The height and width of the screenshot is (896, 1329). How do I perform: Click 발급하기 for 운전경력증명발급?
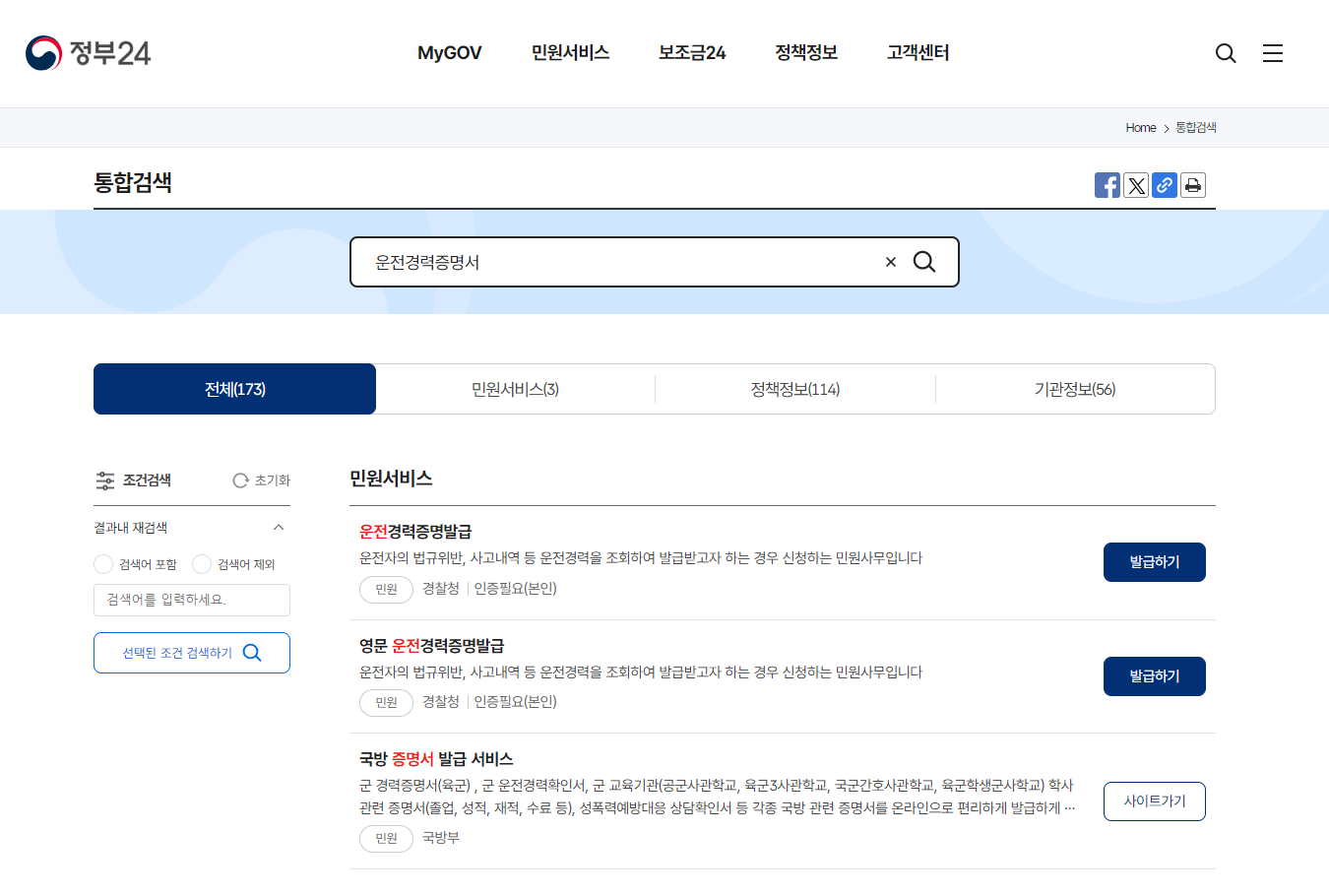click(x=1154, y=561)
